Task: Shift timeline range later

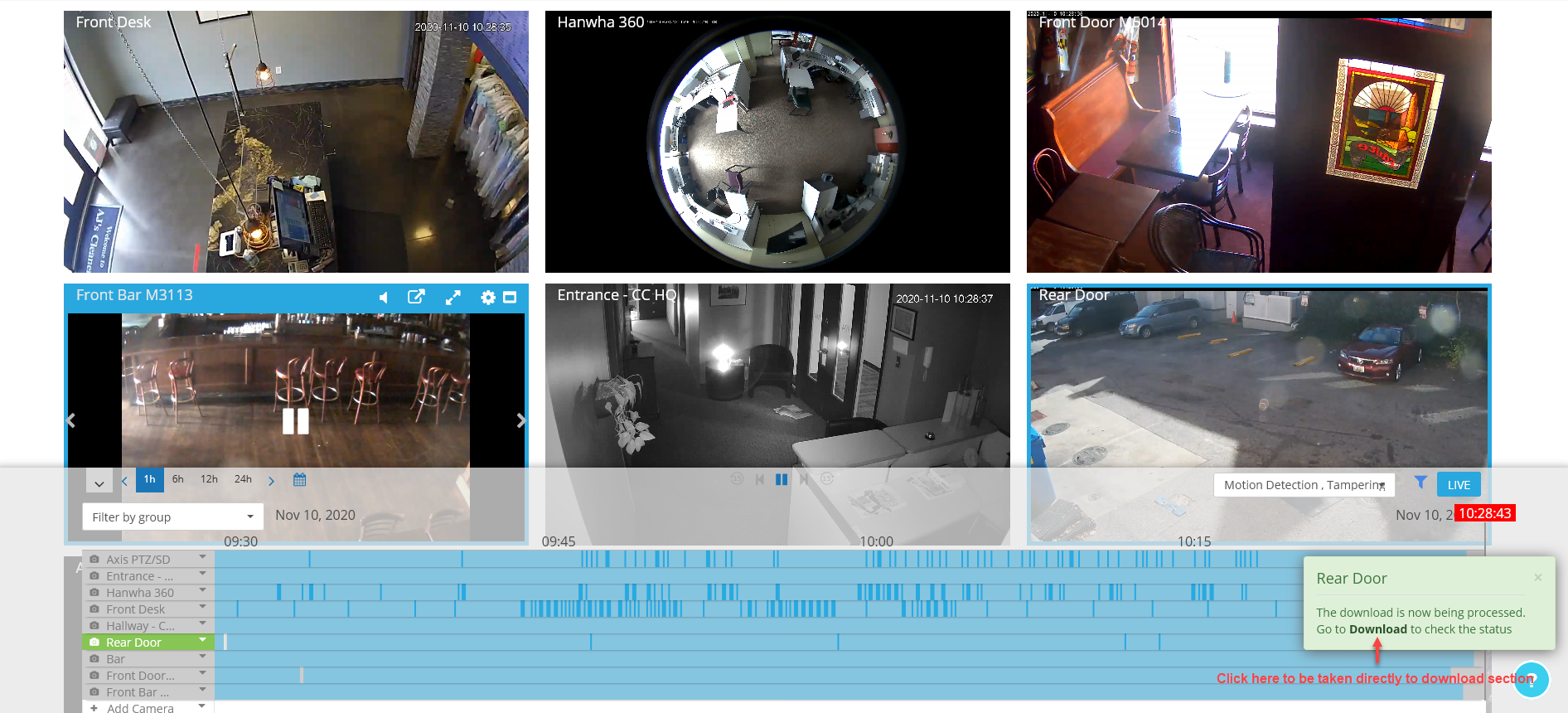Action: coord(271,480)
